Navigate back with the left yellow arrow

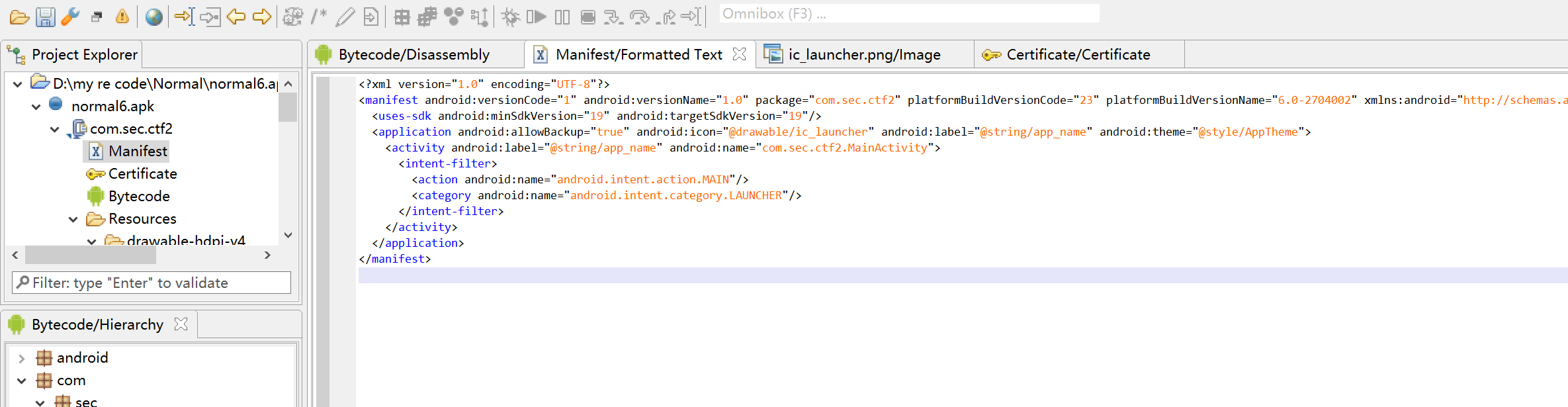[x=236, y=17]
